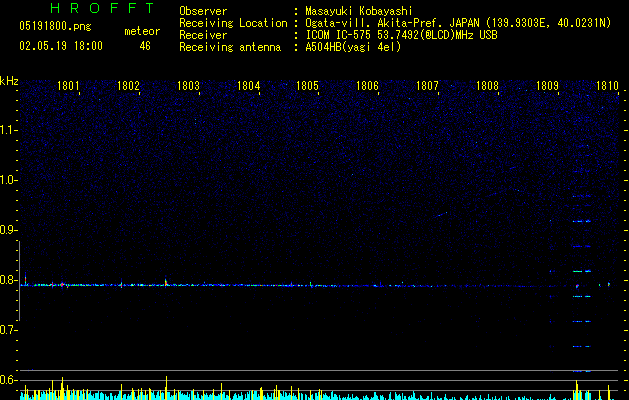Click the 1801 time marker

tap(68, 86)
